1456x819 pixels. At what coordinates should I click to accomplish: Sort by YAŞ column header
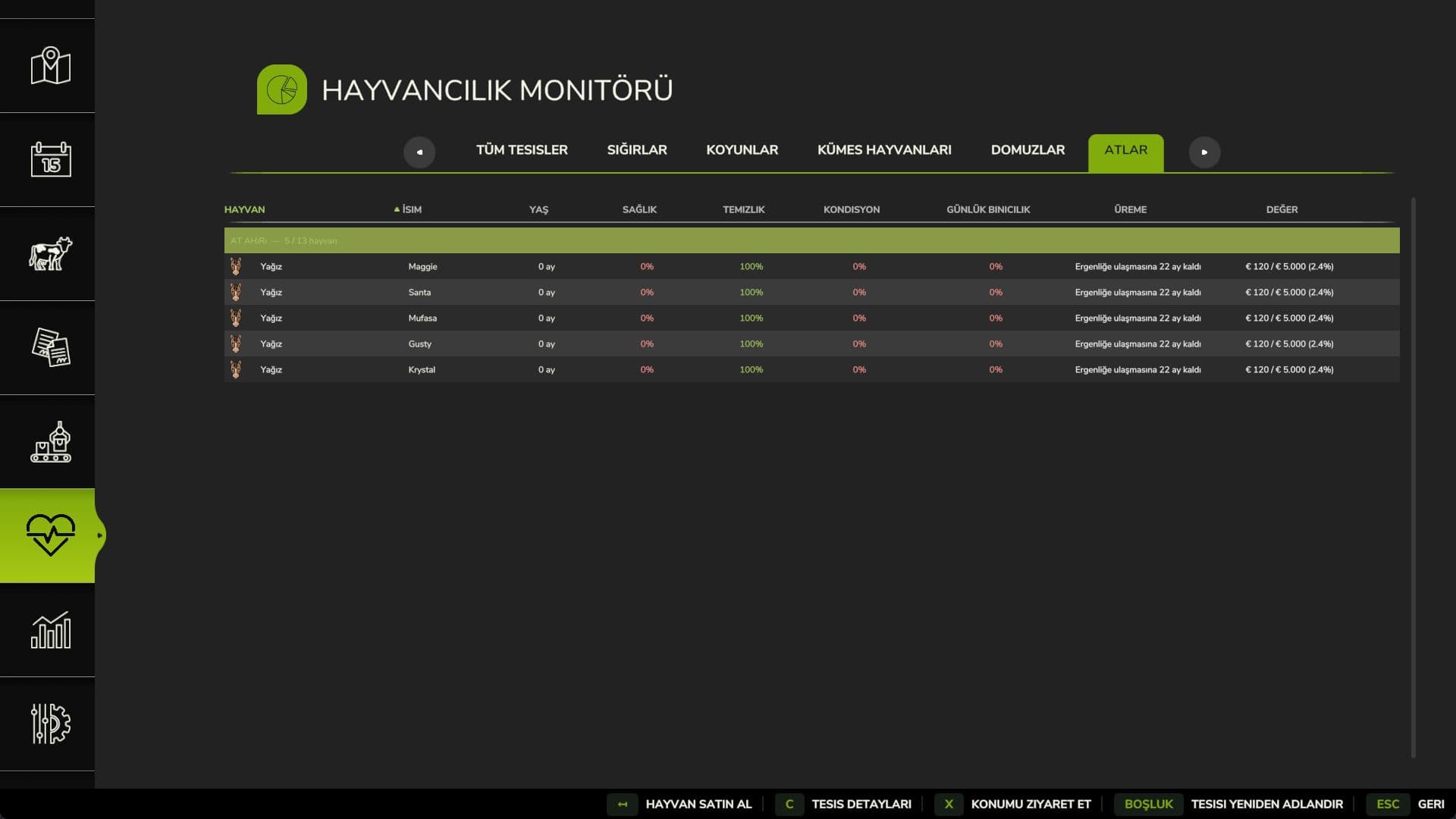pyautogui.click(x=538, y=209)
